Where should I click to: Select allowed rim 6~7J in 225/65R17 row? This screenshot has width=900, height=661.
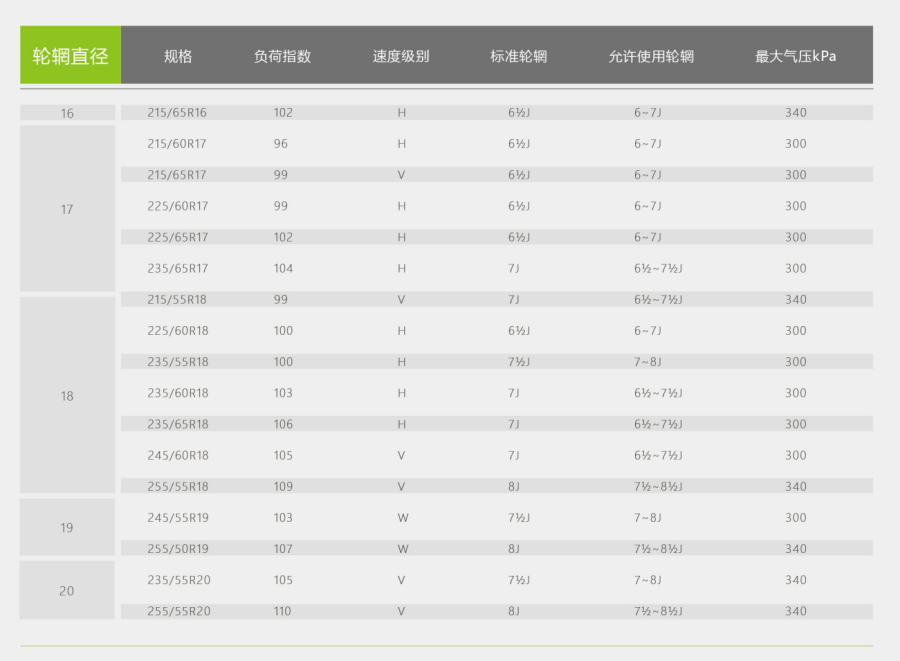pos(647,237)
